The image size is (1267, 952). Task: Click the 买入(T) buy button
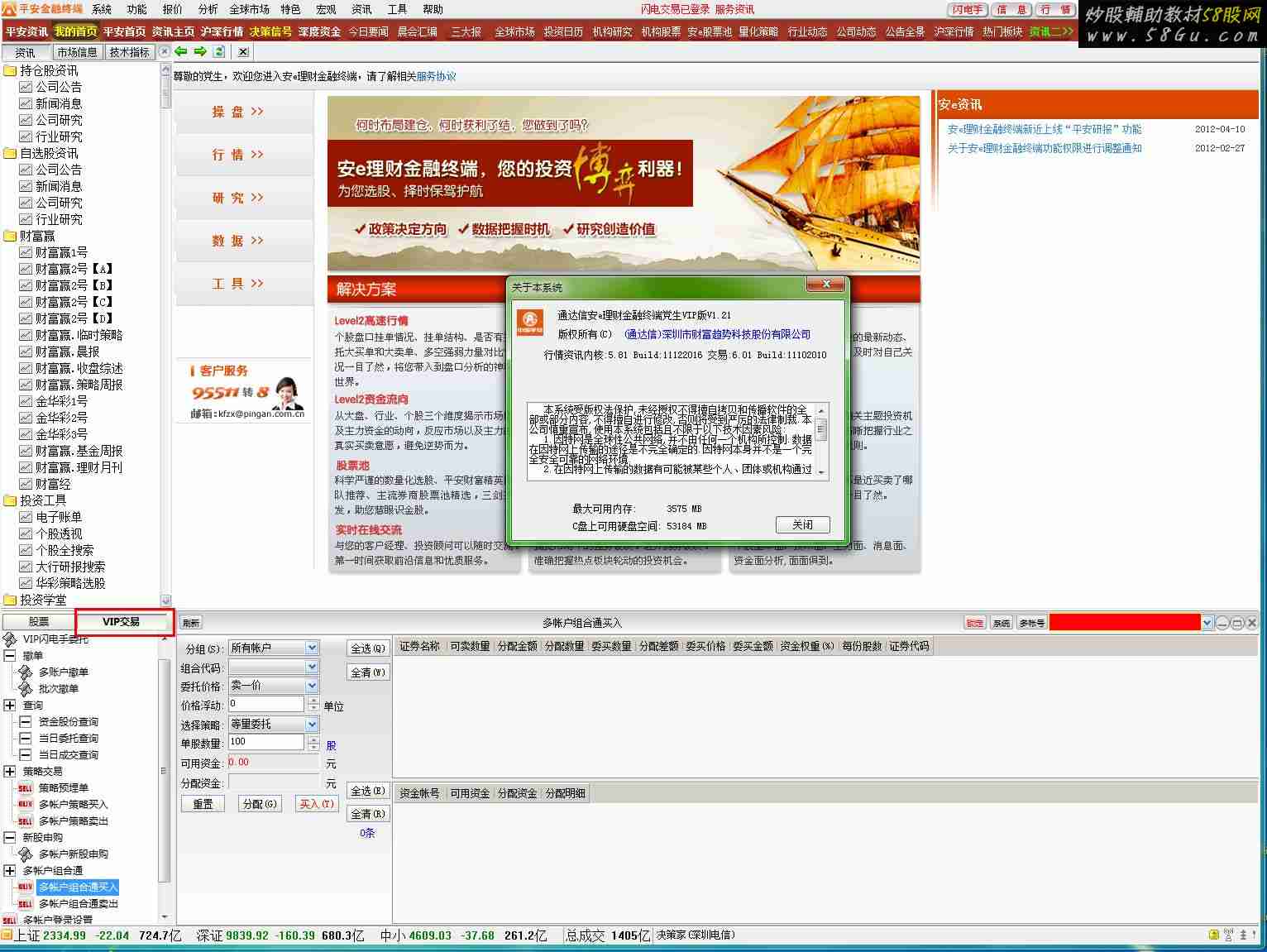316,804
